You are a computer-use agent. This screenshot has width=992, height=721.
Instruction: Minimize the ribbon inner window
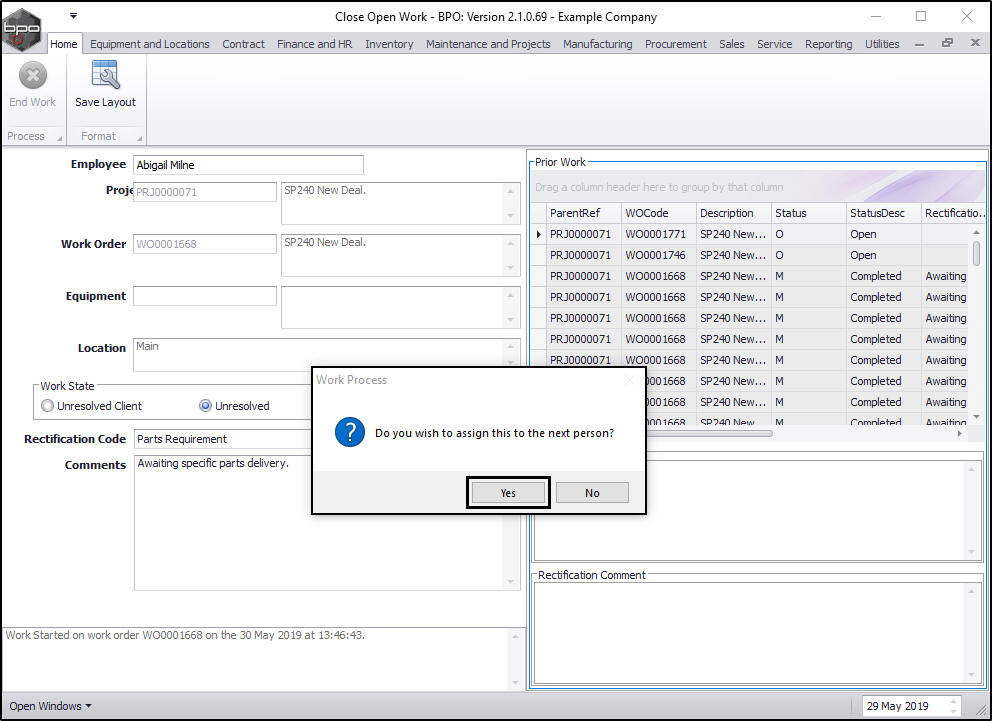point(919,44)
